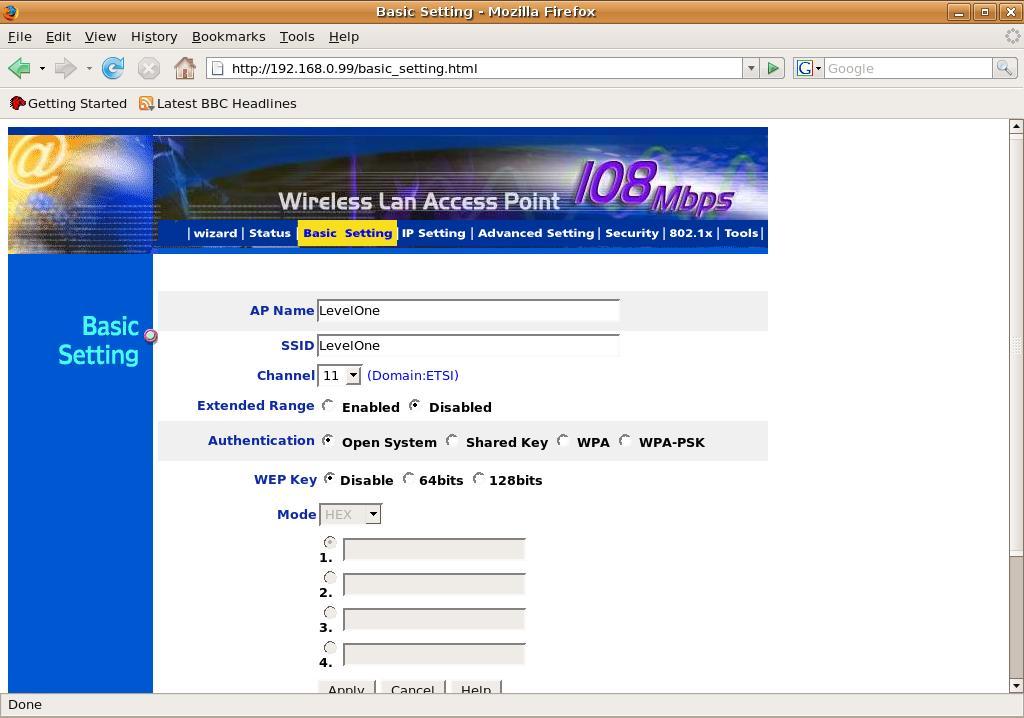Click the green Back arrow icon
The image size is (1024, 718).
20,68
